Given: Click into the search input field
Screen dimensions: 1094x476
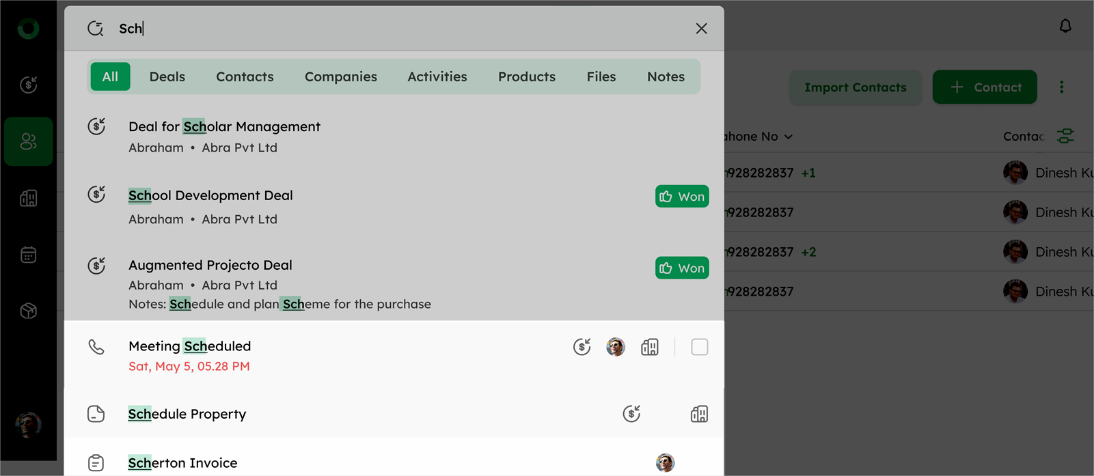Looking at the screenshot, I should (400, 29).
